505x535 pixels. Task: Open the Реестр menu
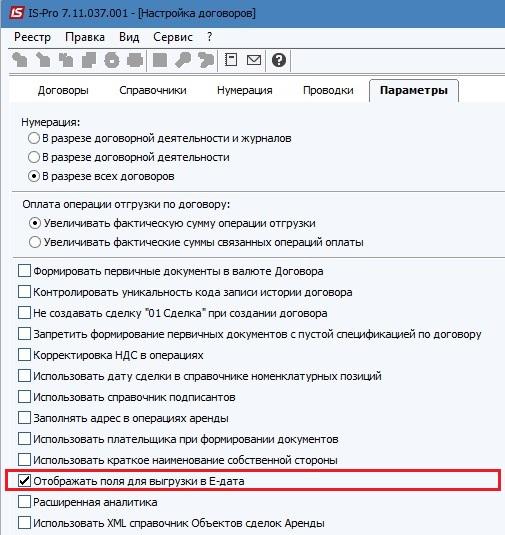coord(32,37)
